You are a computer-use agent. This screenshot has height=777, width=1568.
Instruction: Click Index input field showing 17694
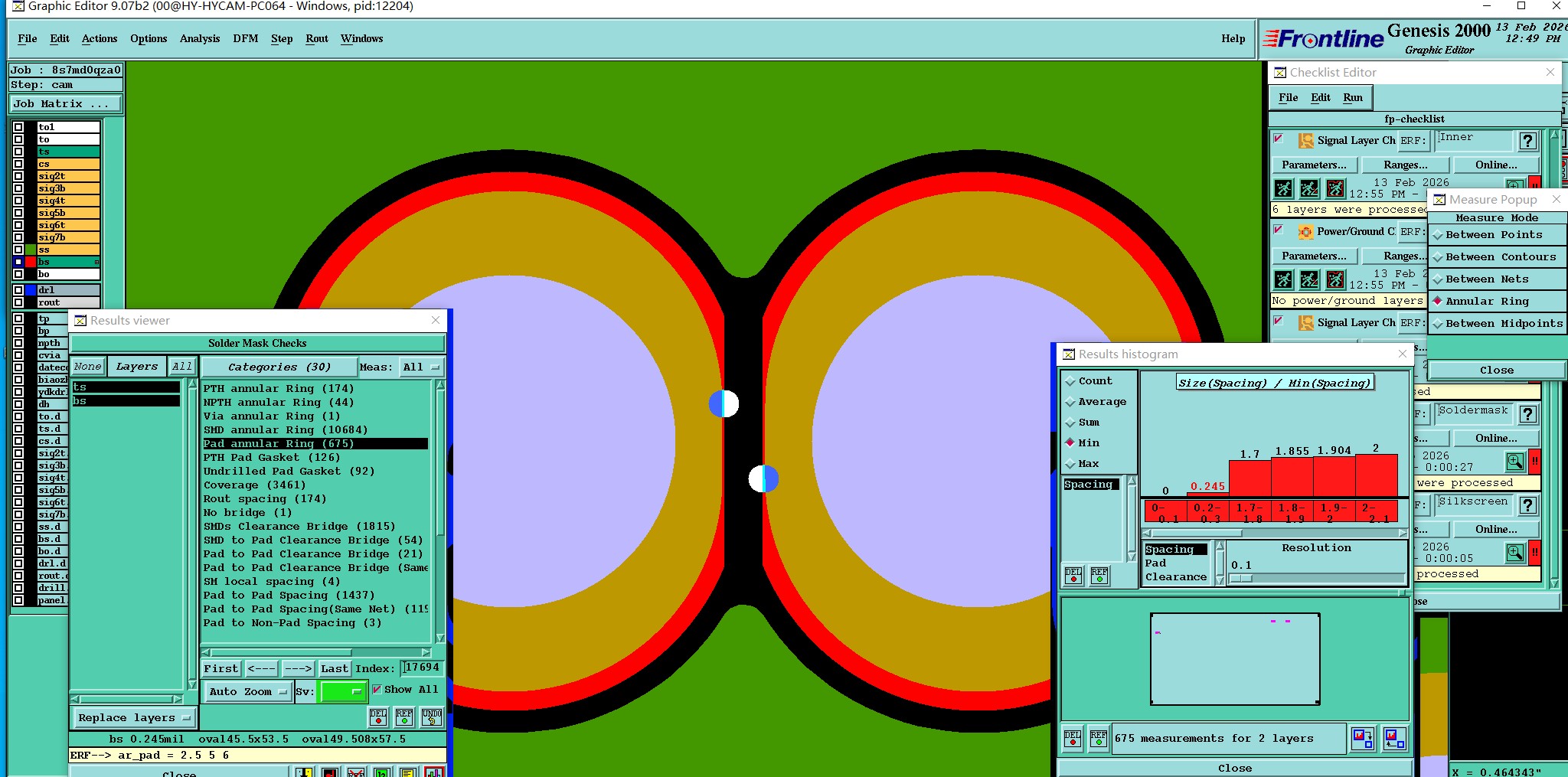(423, 668)
